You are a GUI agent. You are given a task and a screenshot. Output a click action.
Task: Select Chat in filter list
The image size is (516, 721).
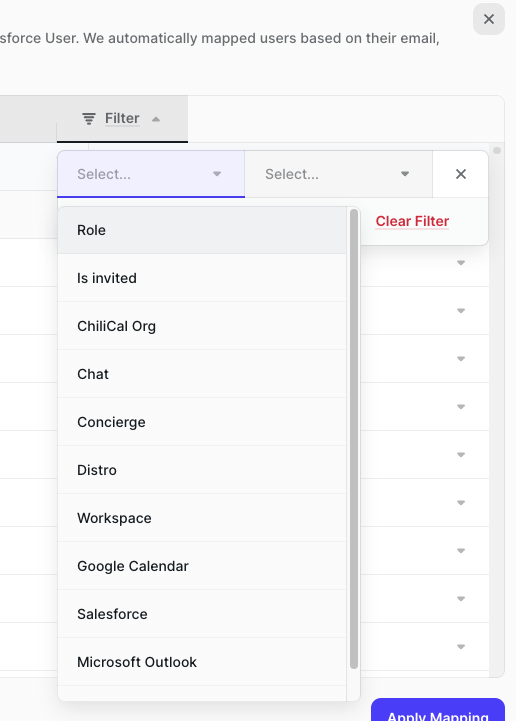(x=202, y=374)
